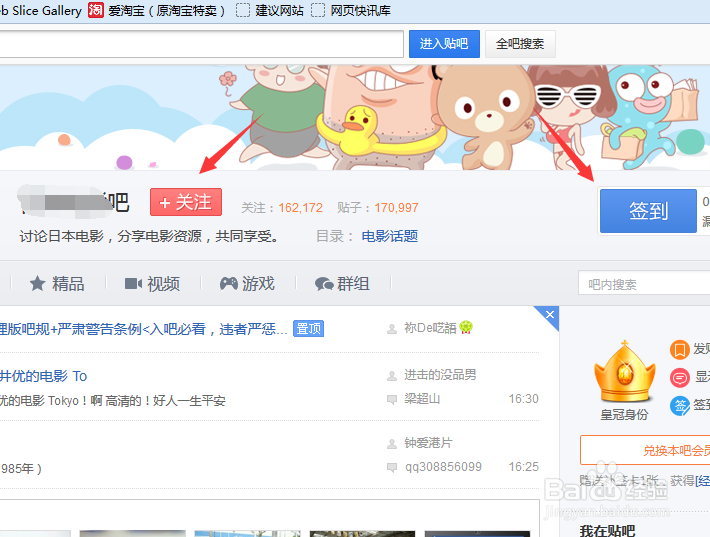Click the author icon before 祢De呓語
The image size is (710, 537).
[392, 329]
